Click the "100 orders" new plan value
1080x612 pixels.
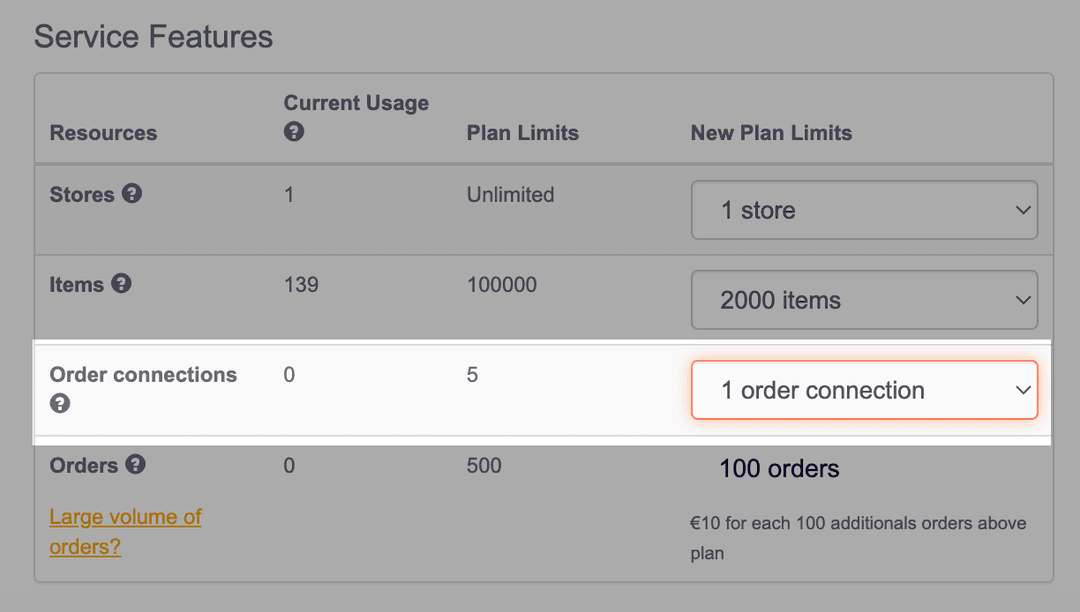coord(779,468)
